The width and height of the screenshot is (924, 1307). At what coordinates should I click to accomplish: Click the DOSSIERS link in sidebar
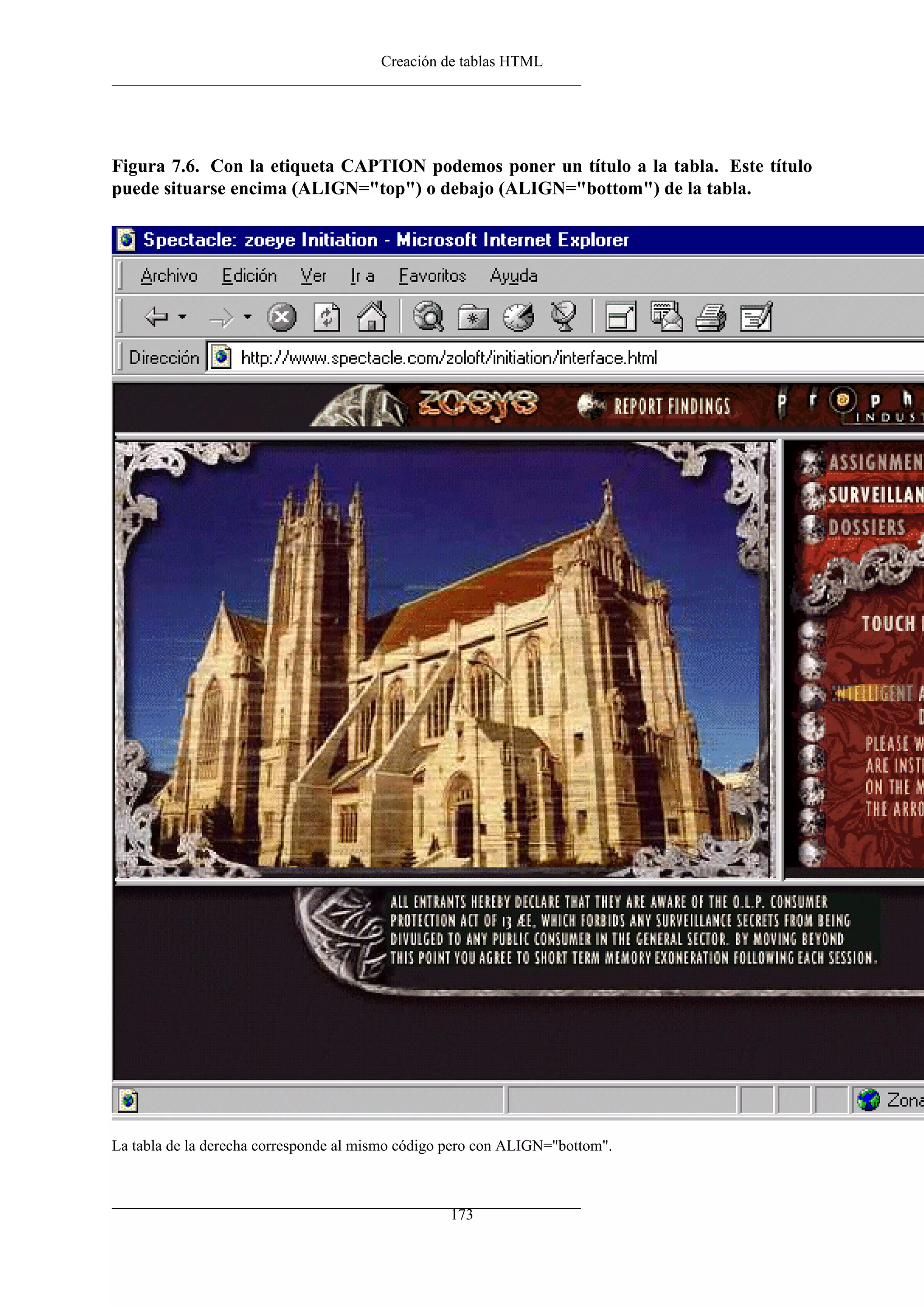point(866,528)
